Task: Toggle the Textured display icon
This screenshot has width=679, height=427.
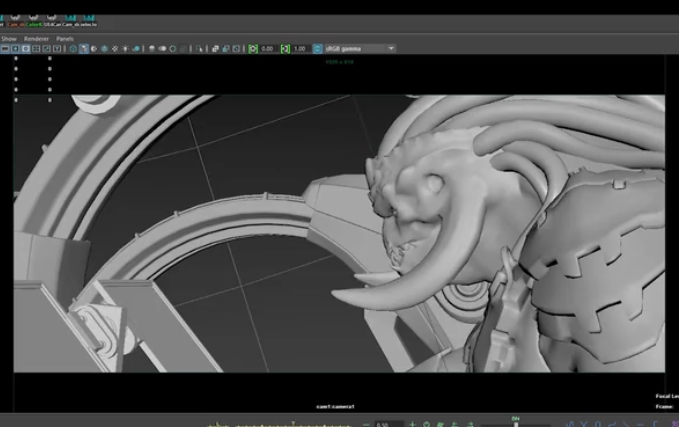Action: (115, 49)
